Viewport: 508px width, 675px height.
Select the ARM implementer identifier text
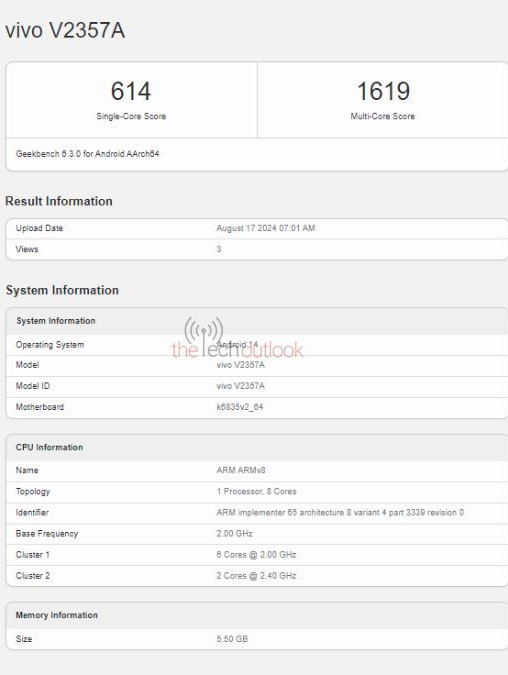coord(340,512)
